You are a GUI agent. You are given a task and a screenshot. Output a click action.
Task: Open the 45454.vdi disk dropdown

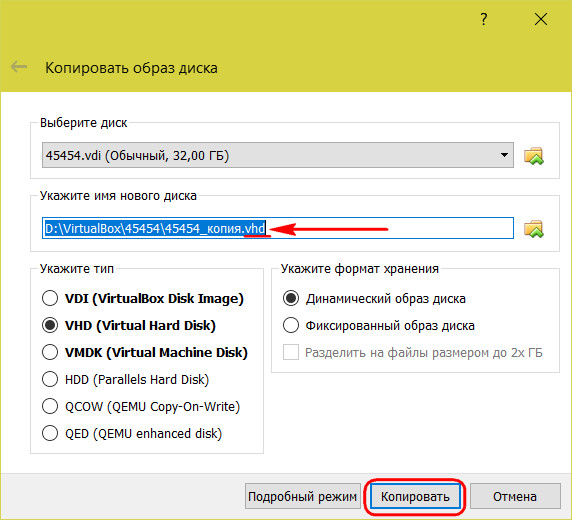278,155
